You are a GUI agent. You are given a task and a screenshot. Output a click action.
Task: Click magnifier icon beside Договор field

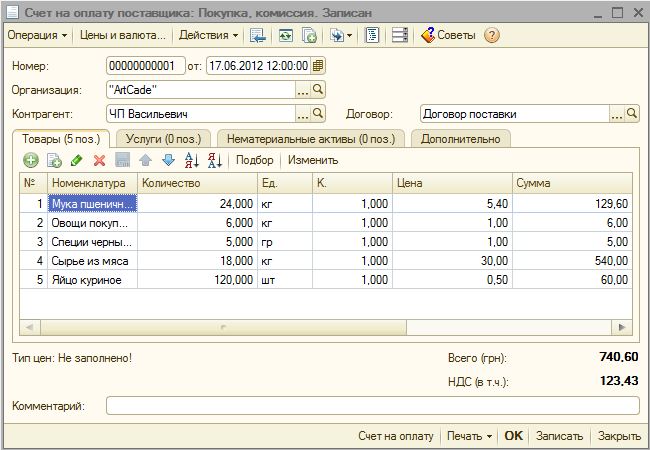631,114
